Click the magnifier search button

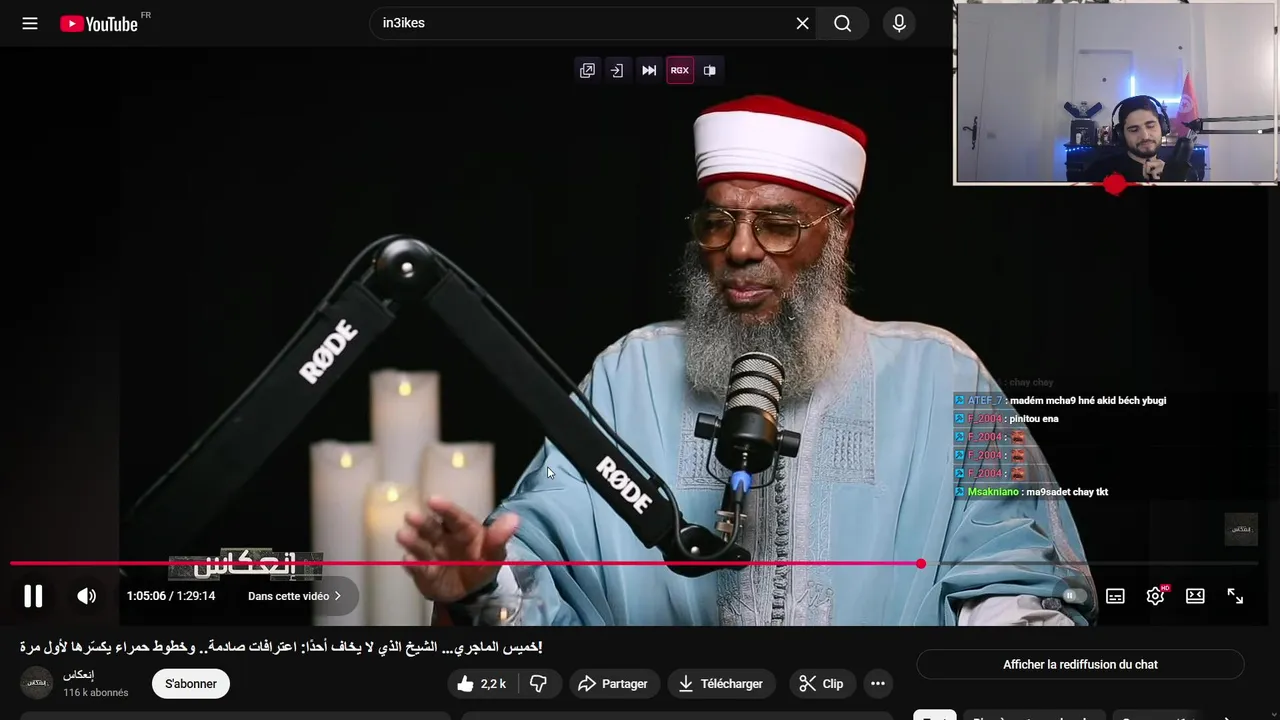(843, 23)
